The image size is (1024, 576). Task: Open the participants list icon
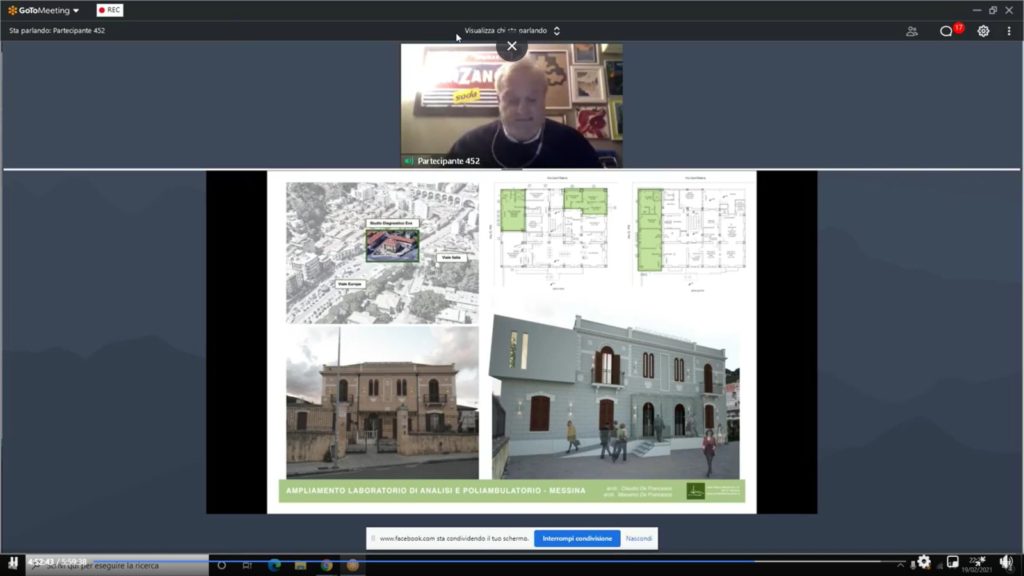912,31
